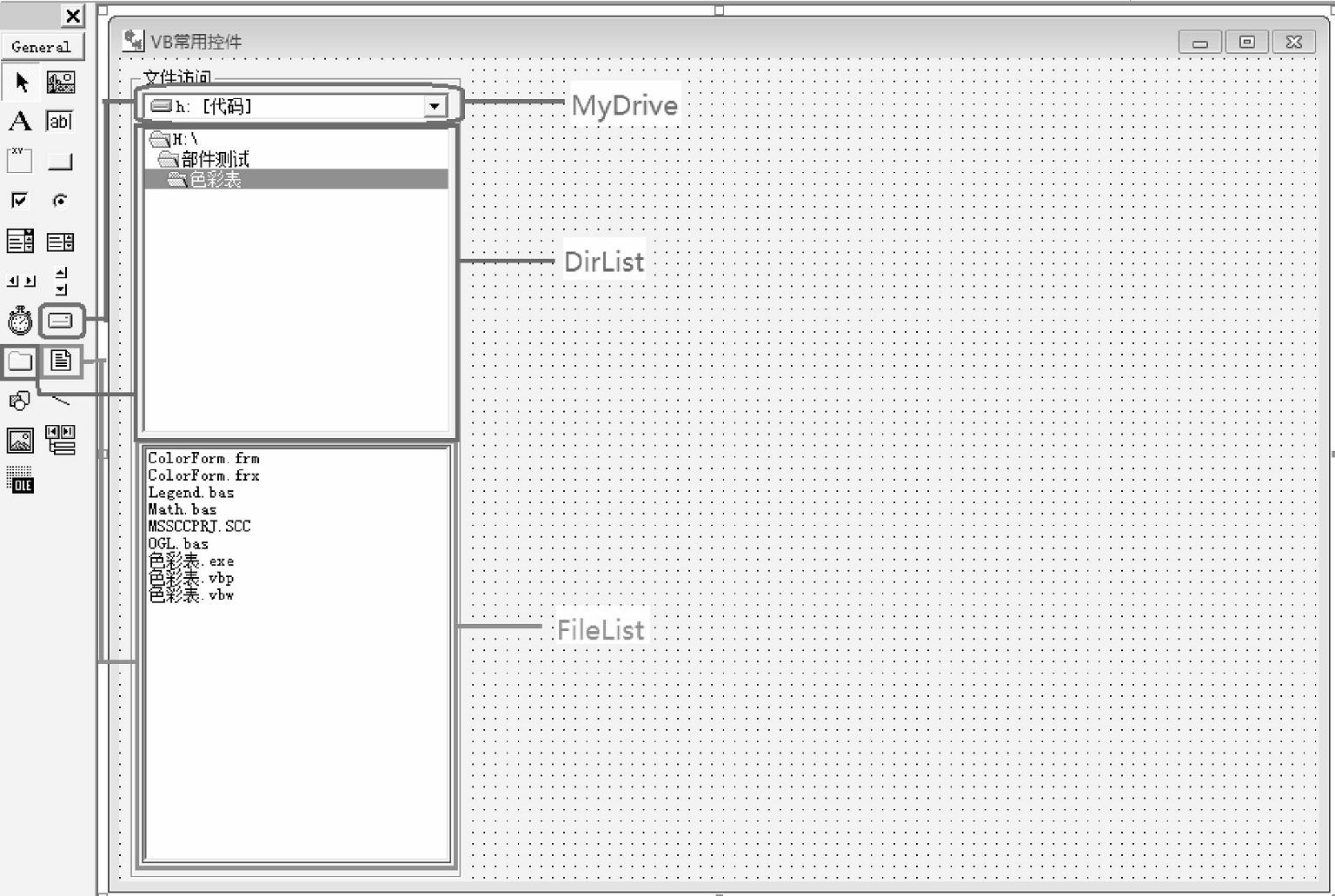Select the Data control tool
The width and height of the screenshot is (1335, 896).
tap(61, 440)
